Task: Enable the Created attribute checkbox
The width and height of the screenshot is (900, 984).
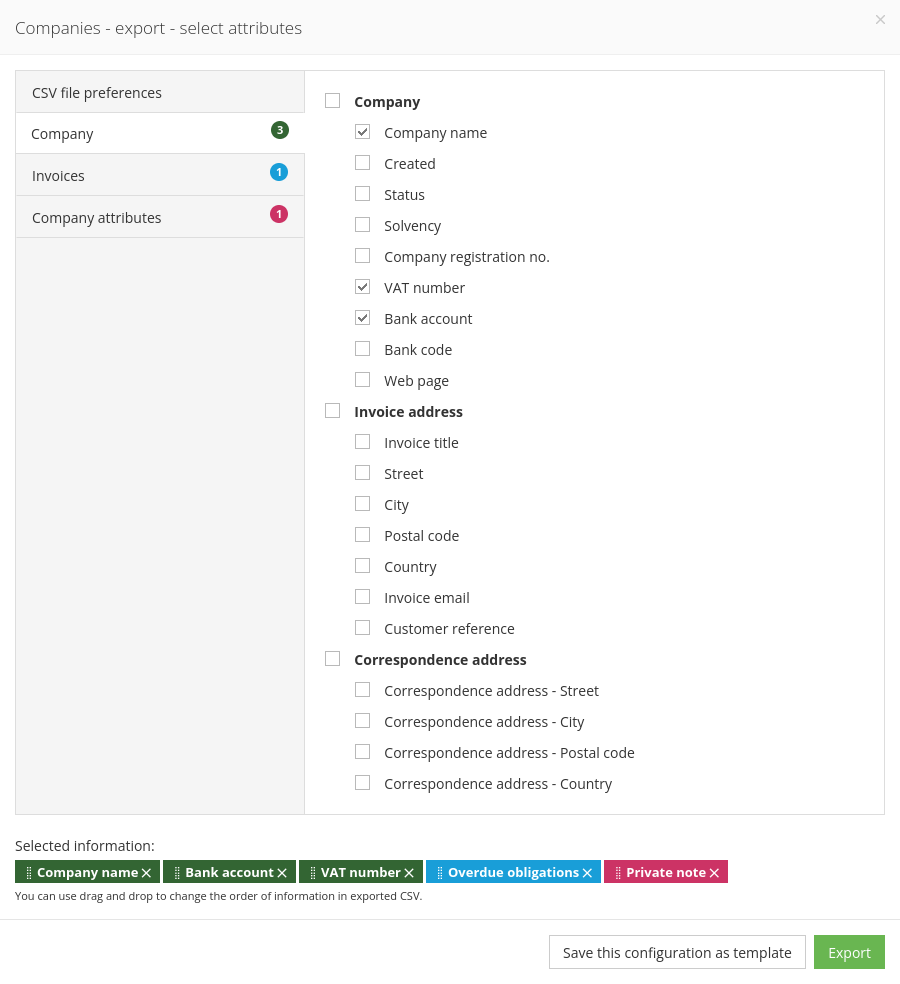Action: (x=362, y=162)
